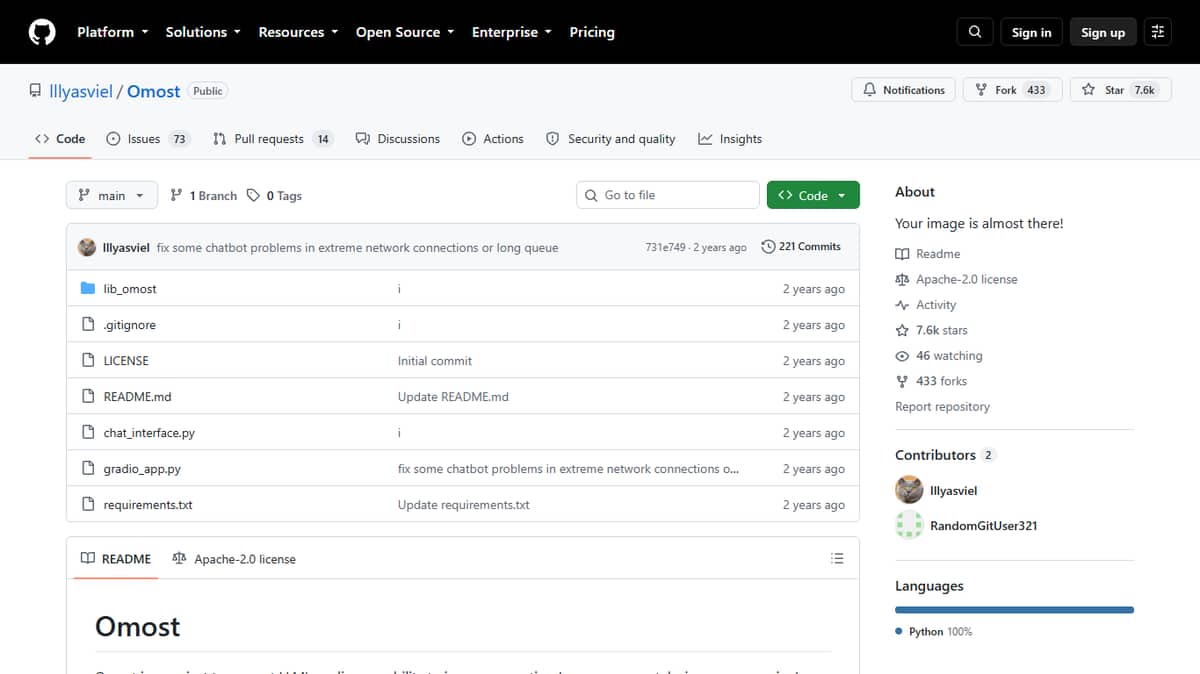
Task: Open the 1 Branch link
Action: click(x=204, y=196)
